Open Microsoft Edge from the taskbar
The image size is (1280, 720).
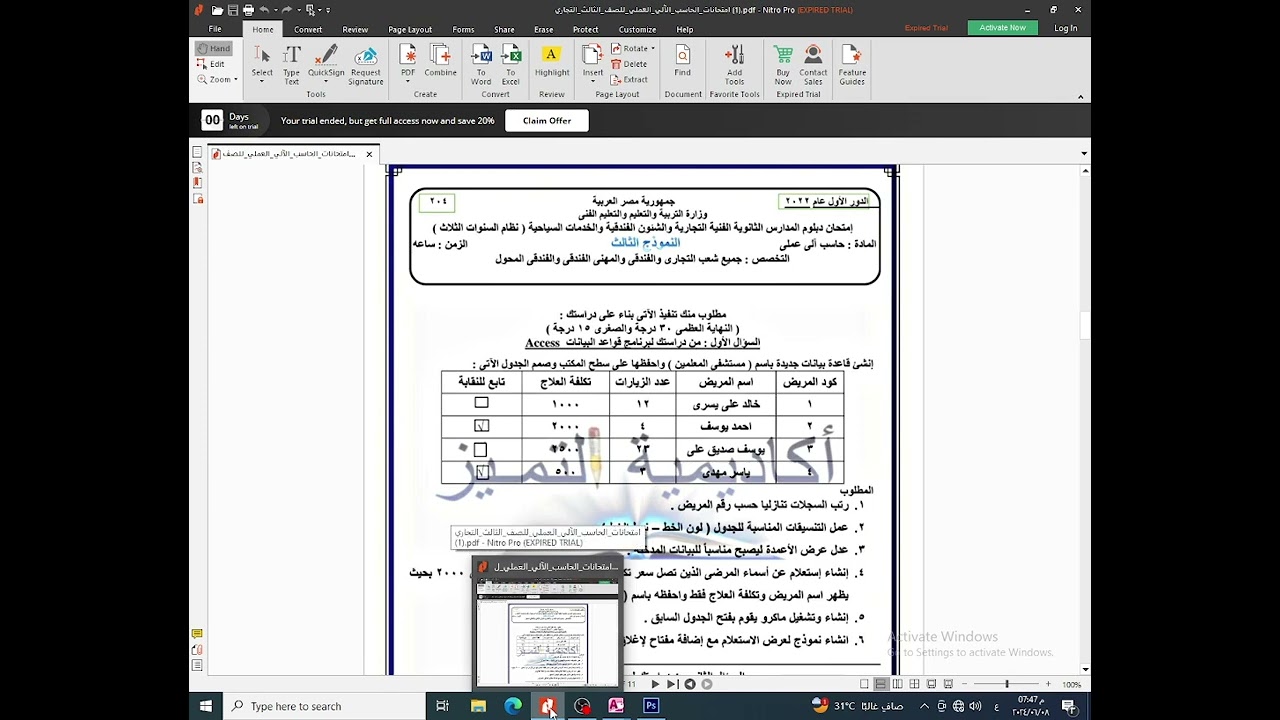(x=513, y=706)
